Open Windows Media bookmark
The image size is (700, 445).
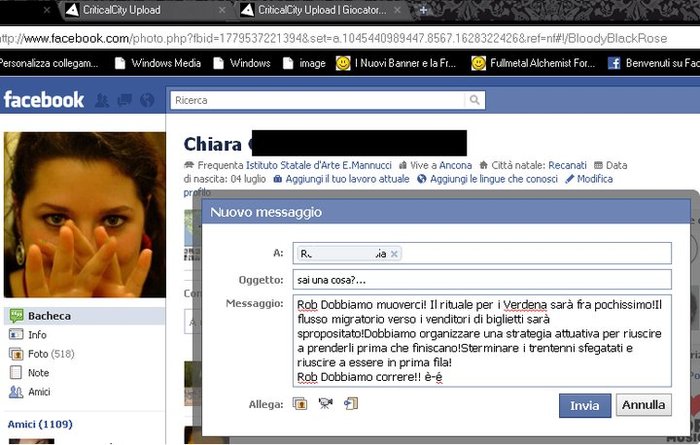(158, 63)
